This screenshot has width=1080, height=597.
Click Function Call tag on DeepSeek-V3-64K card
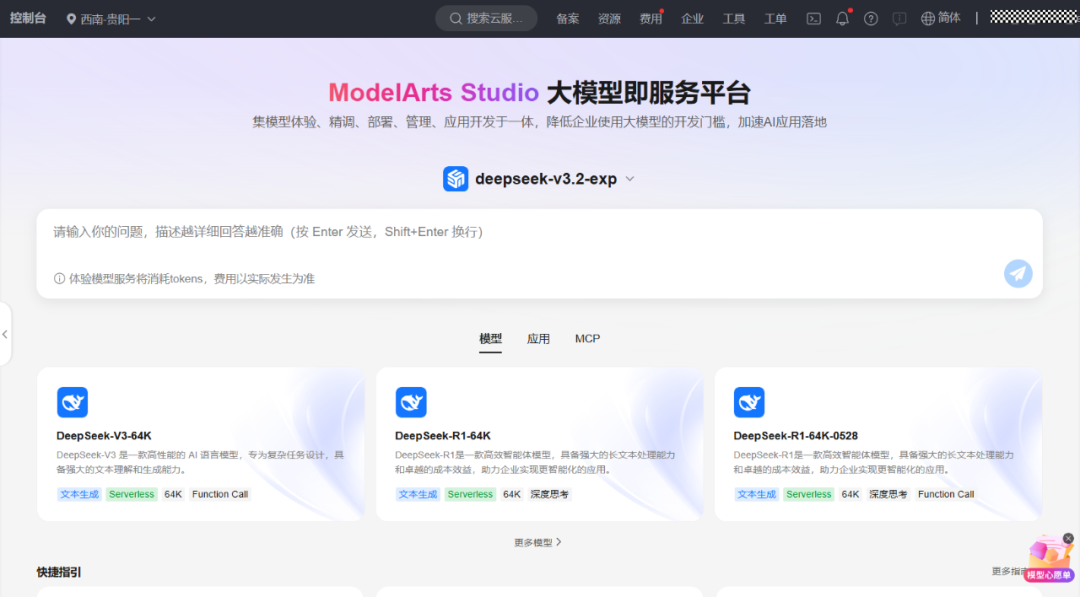220,494
